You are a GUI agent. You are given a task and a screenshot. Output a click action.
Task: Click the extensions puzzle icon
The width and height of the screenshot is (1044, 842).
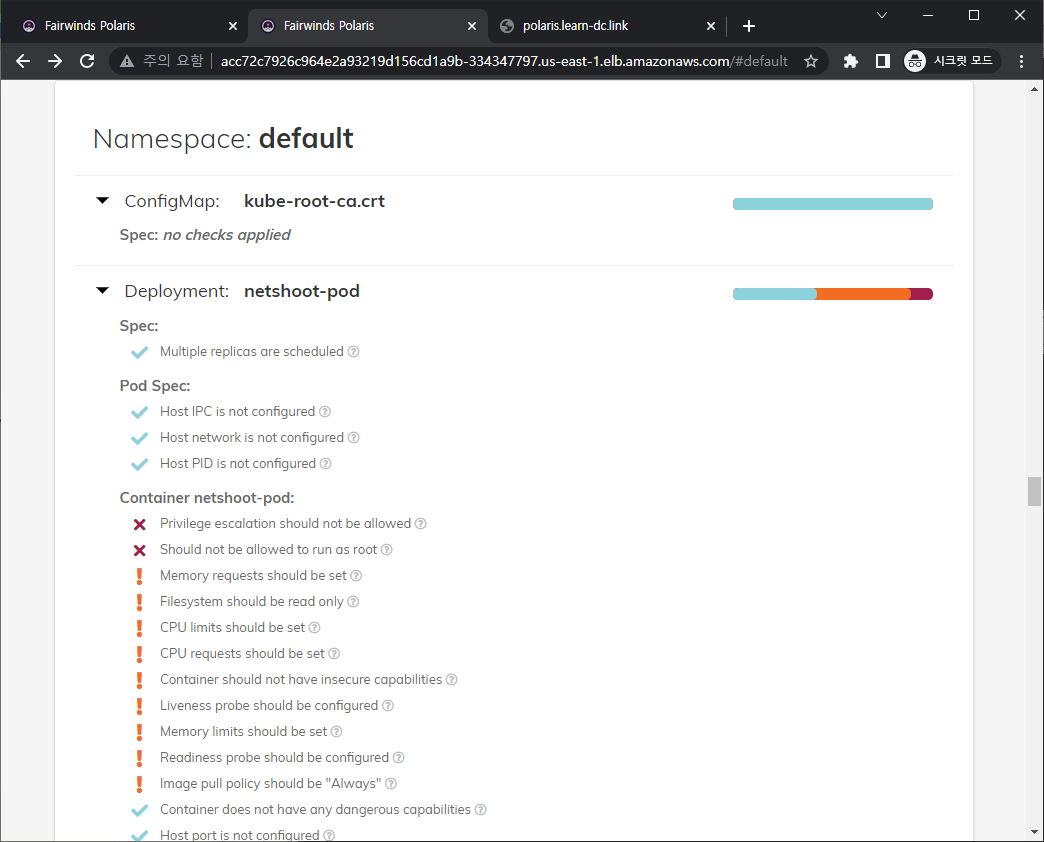pos(849,61)
